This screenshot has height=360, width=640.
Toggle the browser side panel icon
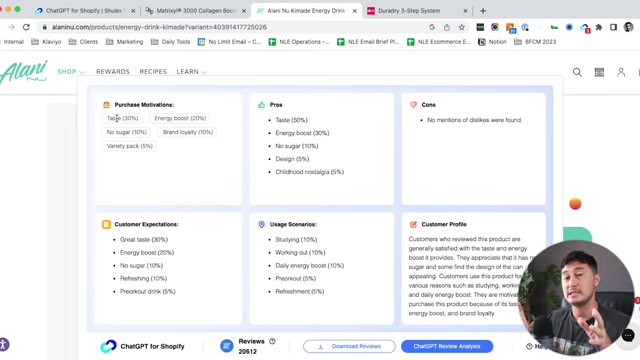pos(613,27)
